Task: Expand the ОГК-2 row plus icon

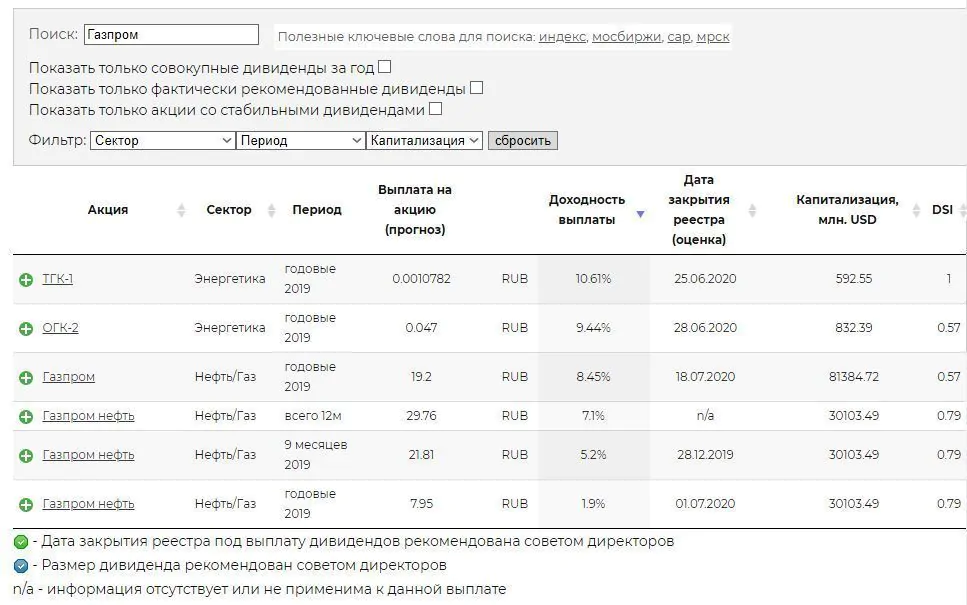Action: 26,329
